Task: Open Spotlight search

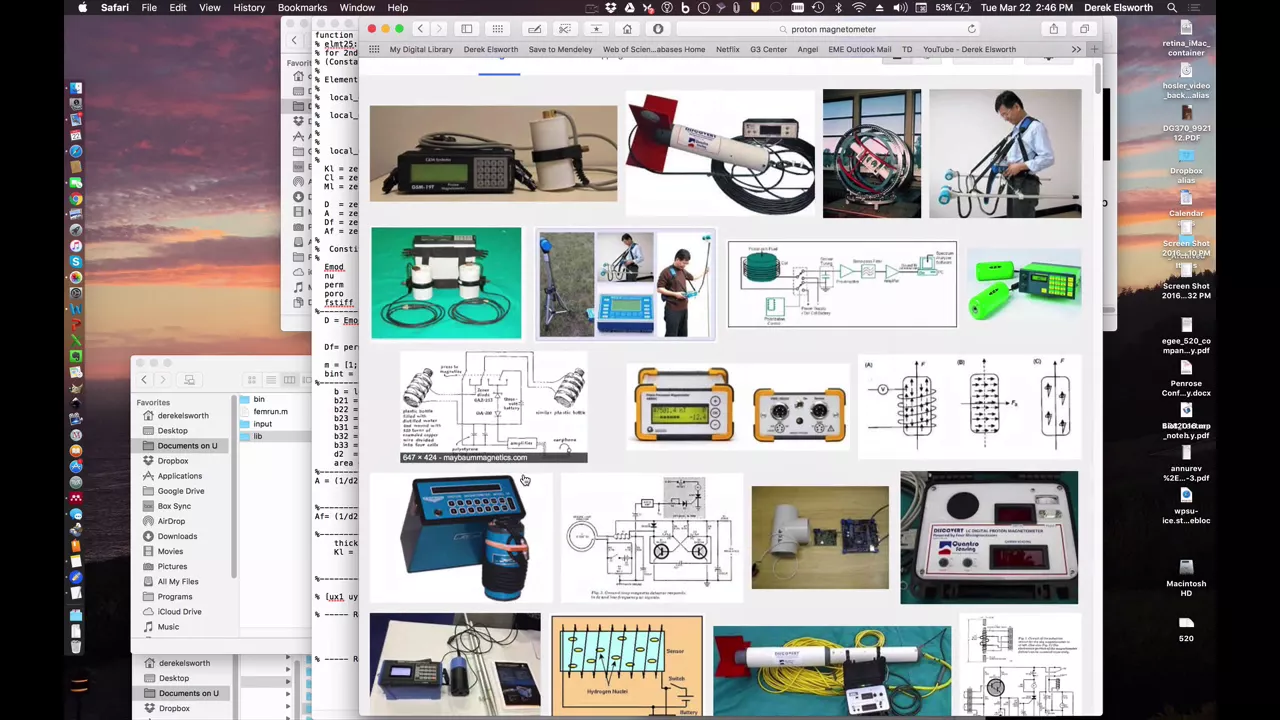Action: point(1172,8)
